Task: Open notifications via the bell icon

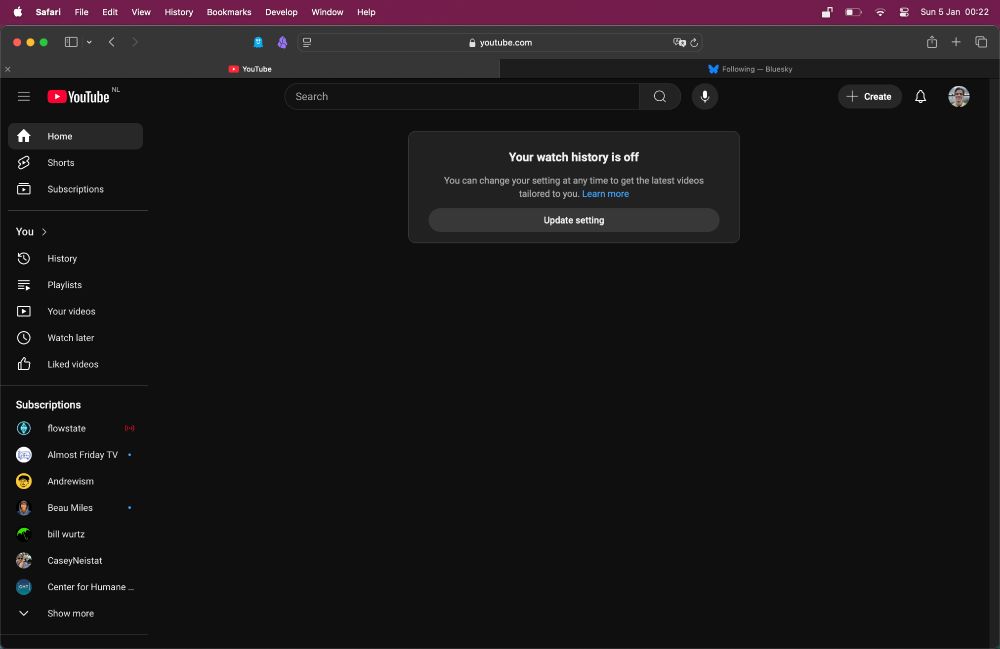Action: pyautogui.click(x=920, y=96)
